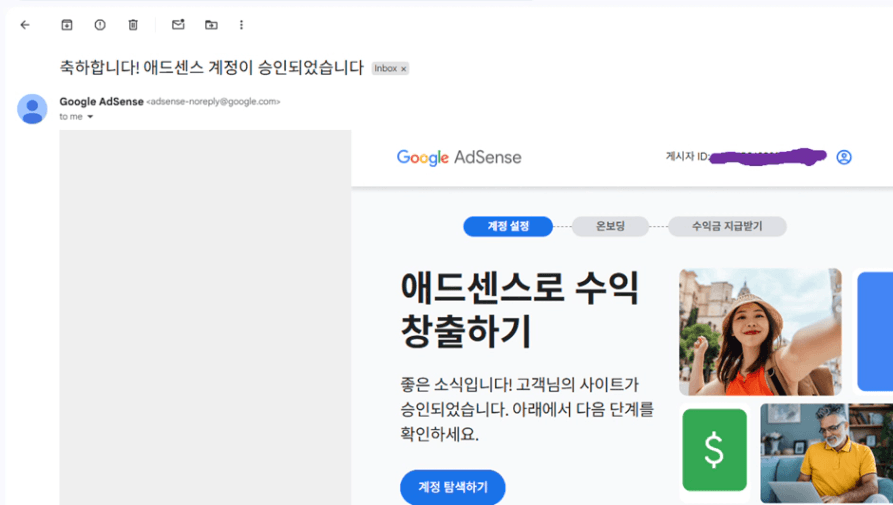This screenshot has width=893, height=505.
Task: Click the woman in hat selfie photo
Action: tap(760, 332)
